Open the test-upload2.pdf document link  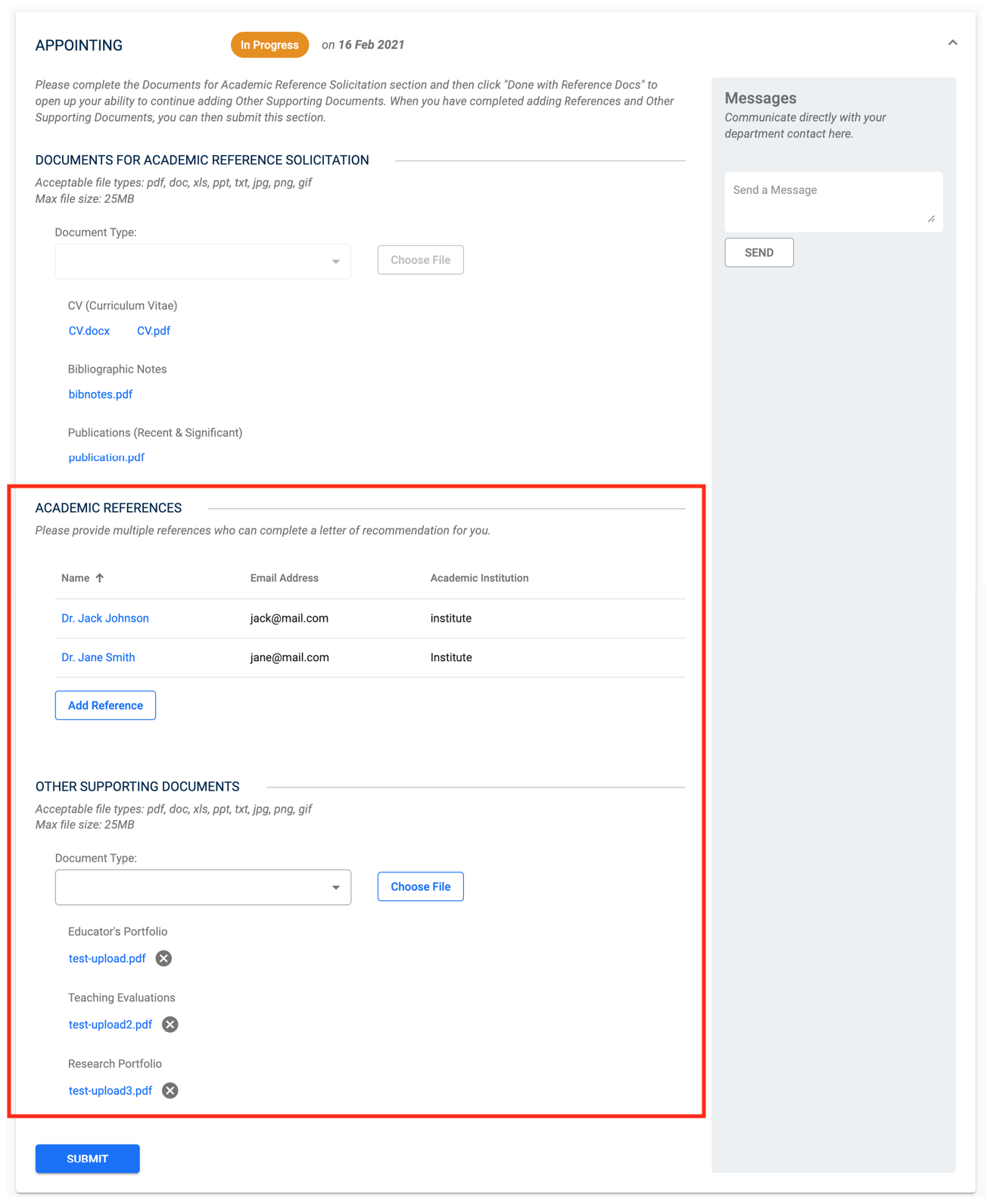[x=111, y=1025]
